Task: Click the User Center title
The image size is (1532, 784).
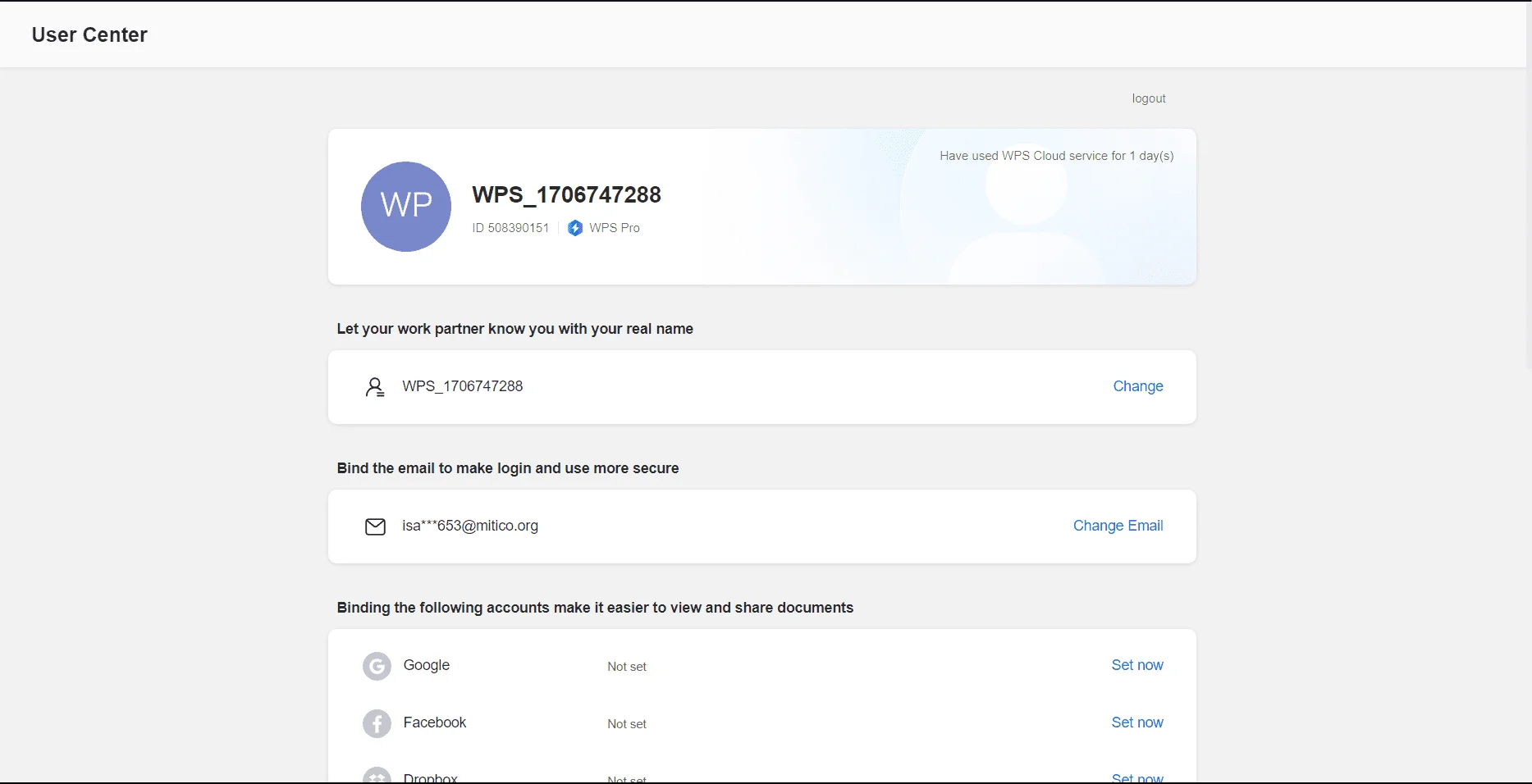Action: 89,34
